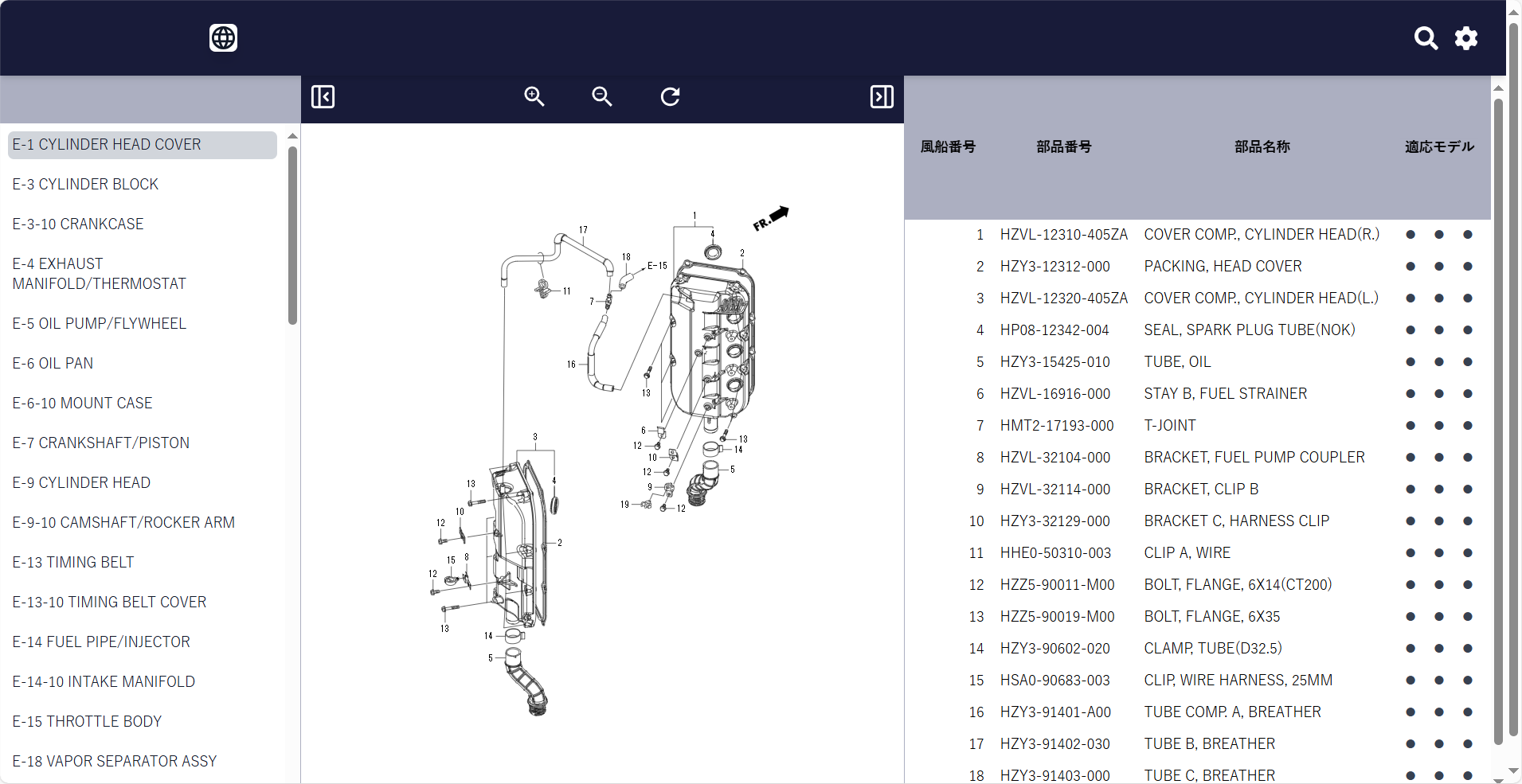This screenshot has width=1522, height=784.
Task: Zoom in on the parts diagram
Action: pos(534,97)
